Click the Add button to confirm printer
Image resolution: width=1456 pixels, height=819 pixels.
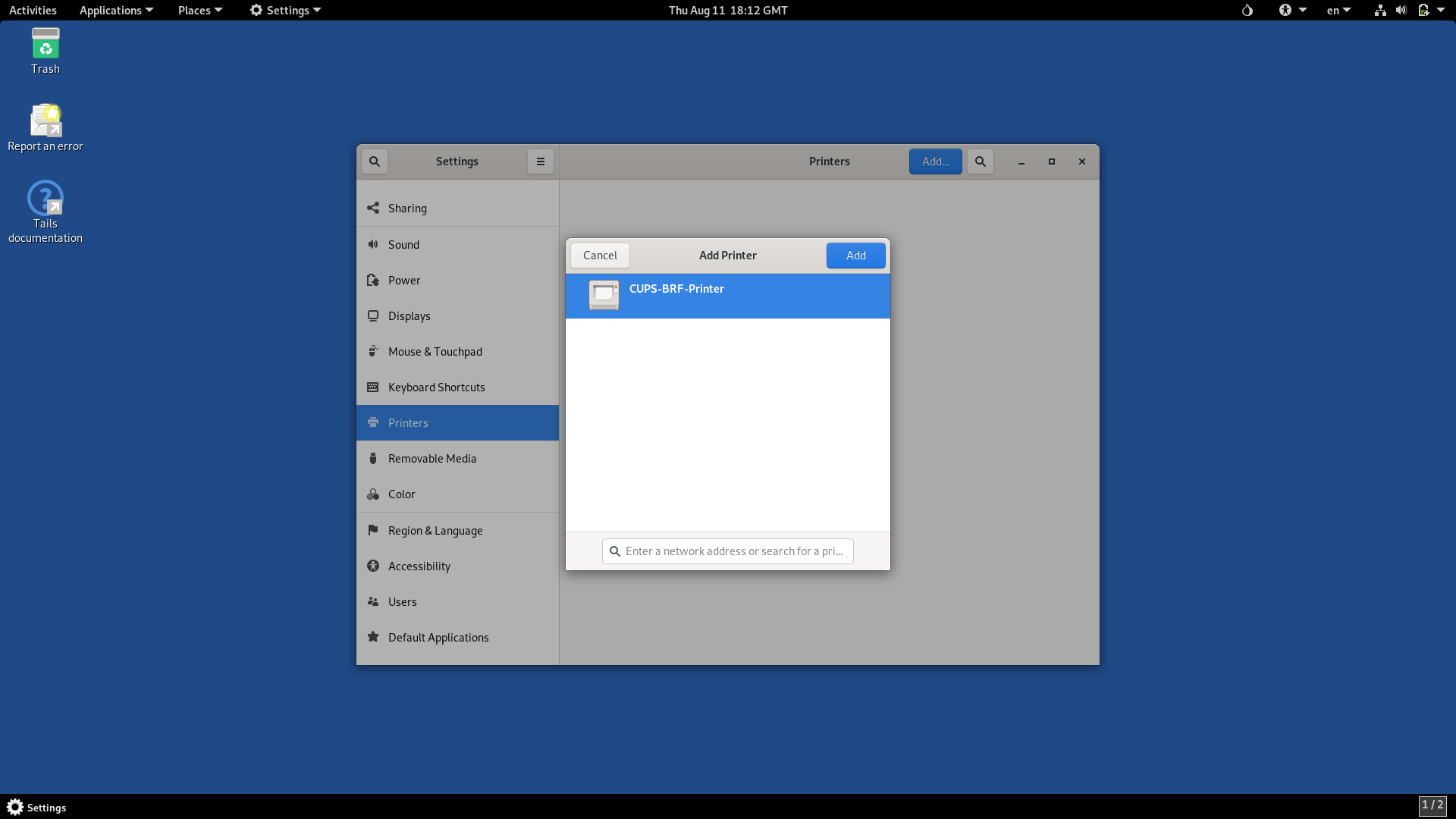click(x=856, y=254)
